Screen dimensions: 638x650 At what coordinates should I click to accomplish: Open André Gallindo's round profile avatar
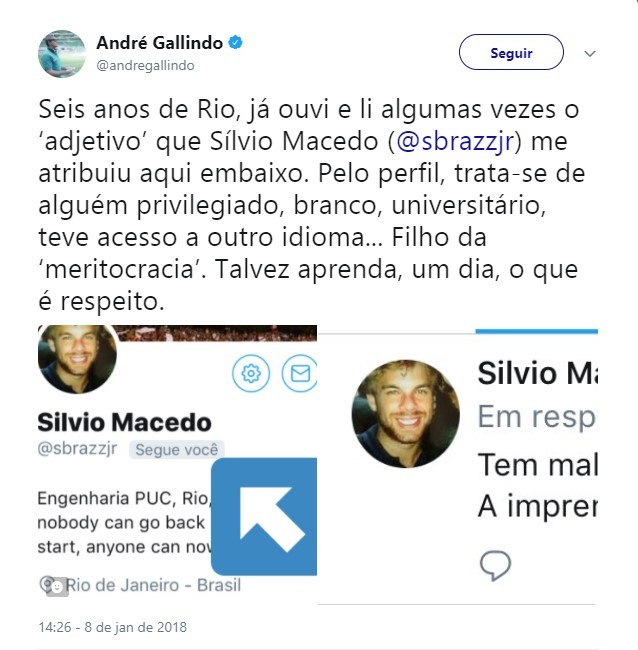click(62, 54)
